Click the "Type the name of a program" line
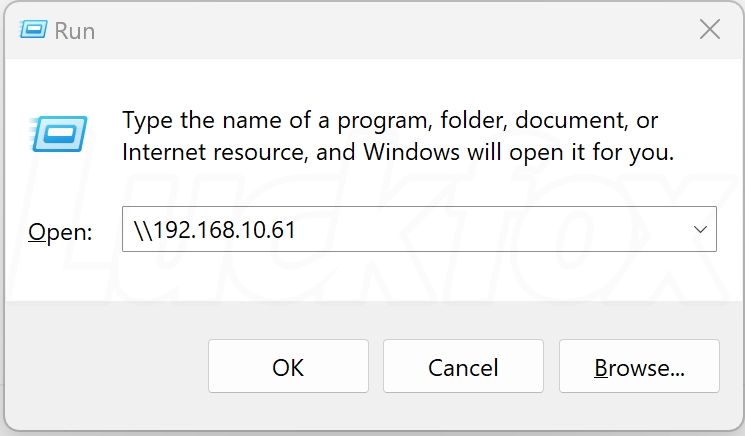This screenshot has width=745, height=436. point(390,121)
